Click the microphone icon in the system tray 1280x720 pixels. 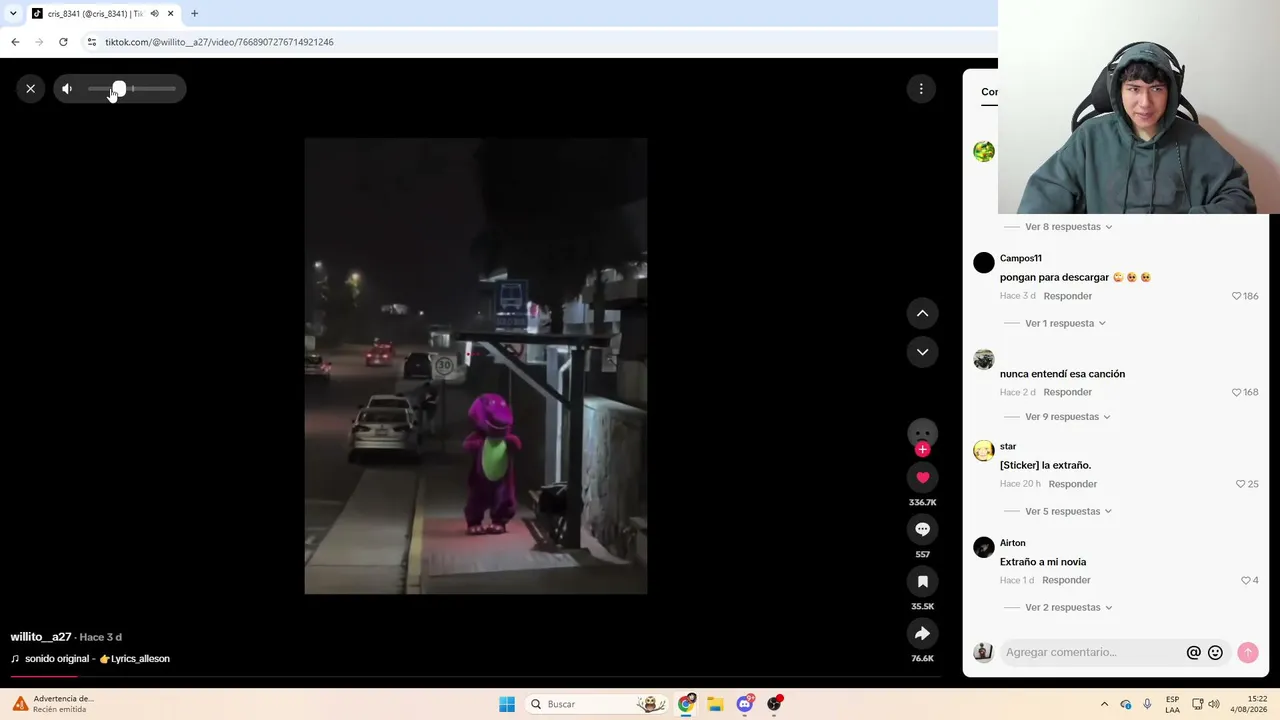pyautogui.click(x=1147, y=704)
